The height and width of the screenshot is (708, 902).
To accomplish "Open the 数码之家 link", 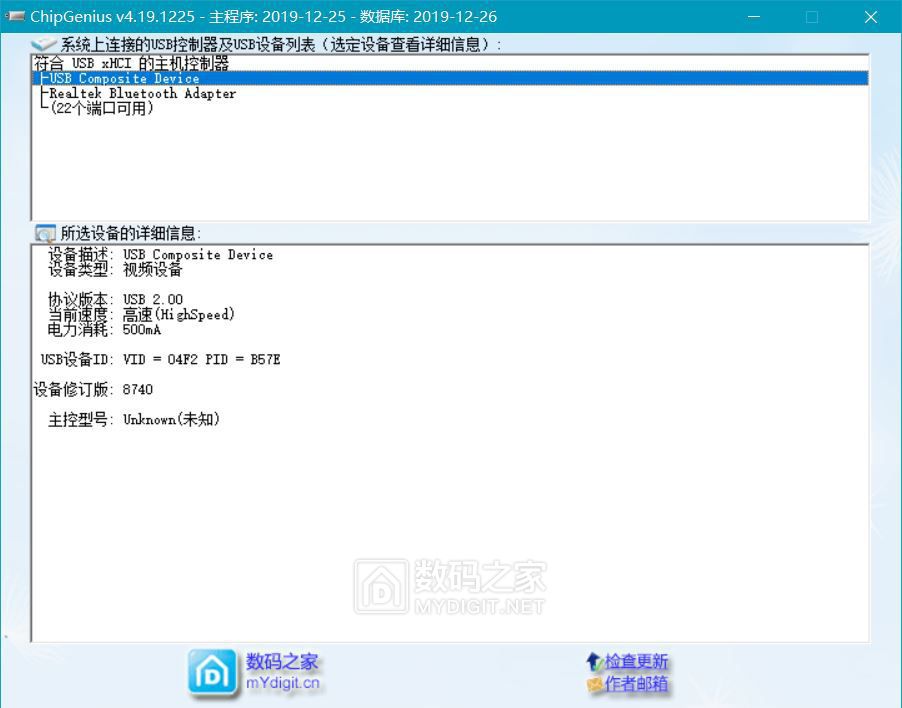I will [x=282, y=661].
